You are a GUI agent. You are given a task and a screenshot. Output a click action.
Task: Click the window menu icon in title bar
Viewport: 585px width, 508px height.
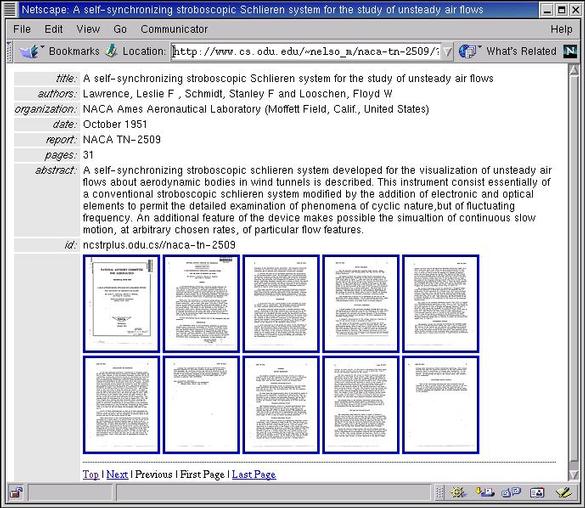(9, 9)
